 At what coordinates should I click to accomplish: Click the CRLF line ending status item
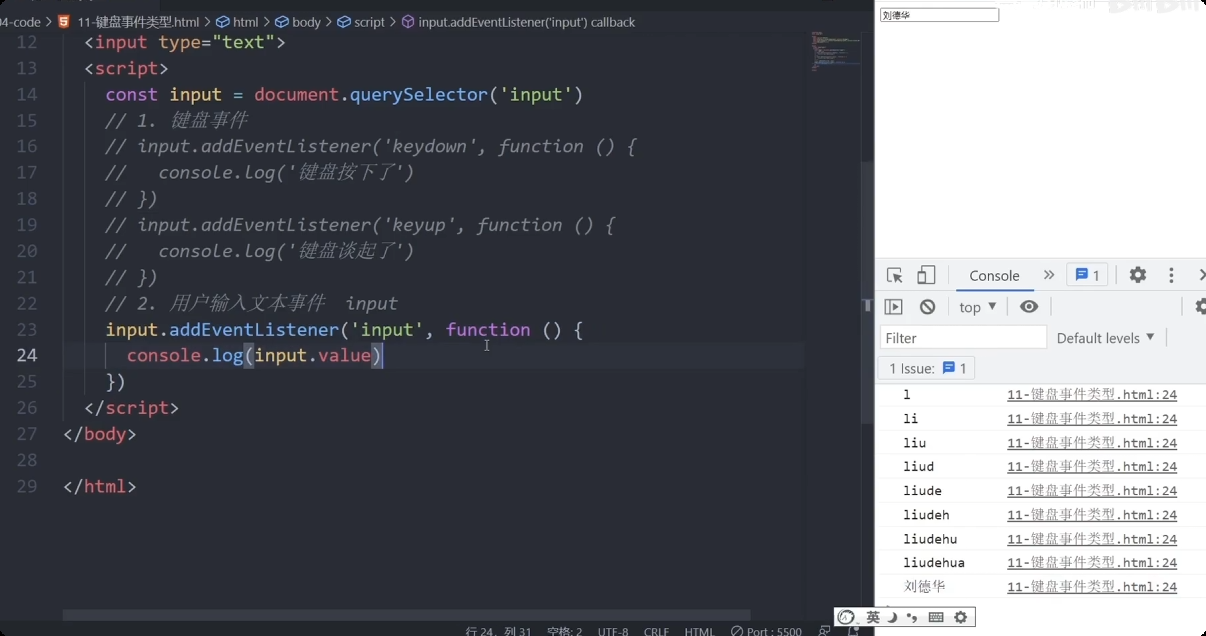click(657, 631)
